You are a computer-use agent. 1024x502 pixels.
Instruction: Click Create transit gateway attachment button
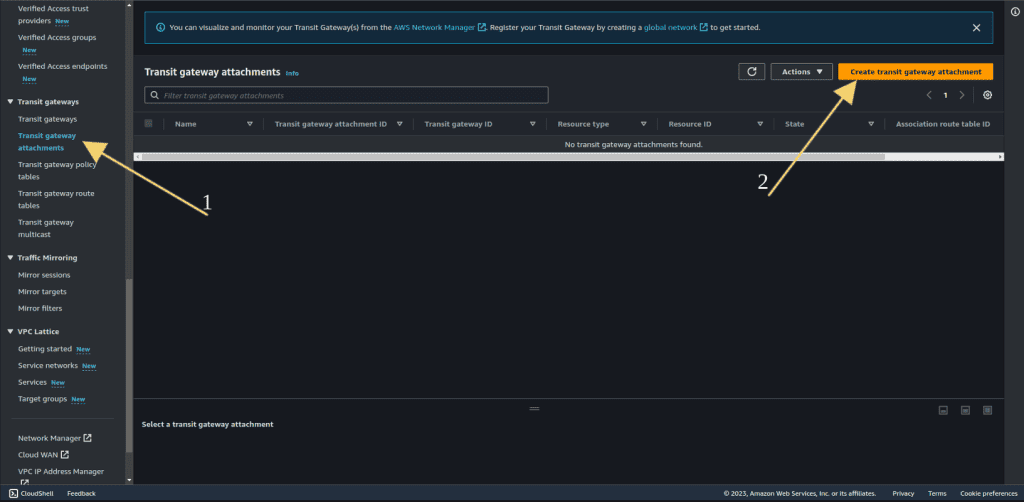915,72
